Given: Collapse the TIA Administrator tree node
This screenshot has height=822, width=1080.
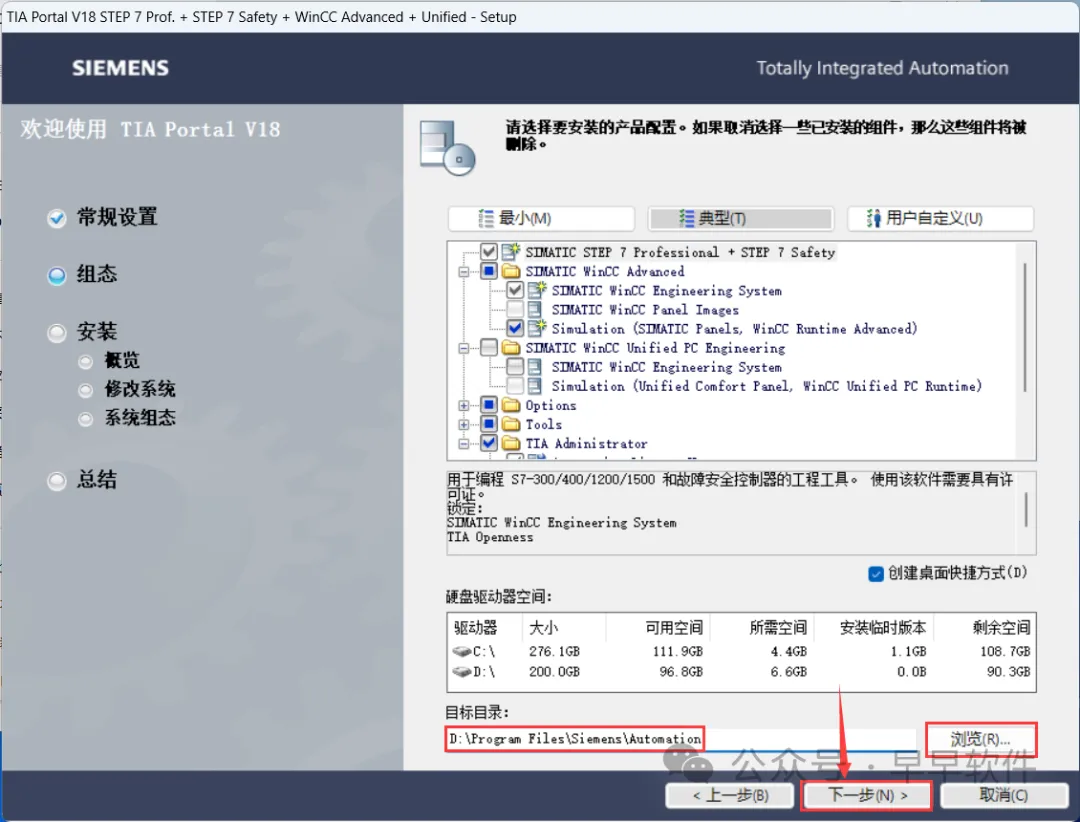Looking at the screenshot, I should (464, 444).
